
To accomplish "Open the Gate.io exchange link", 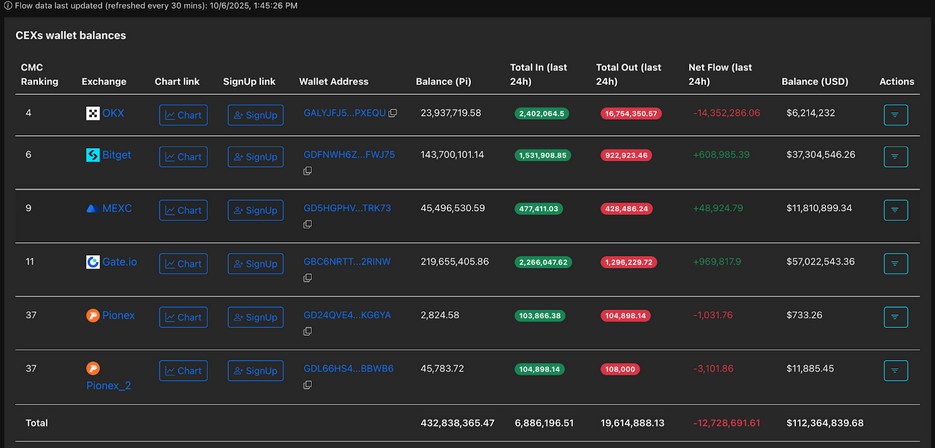I will (119, 262).
